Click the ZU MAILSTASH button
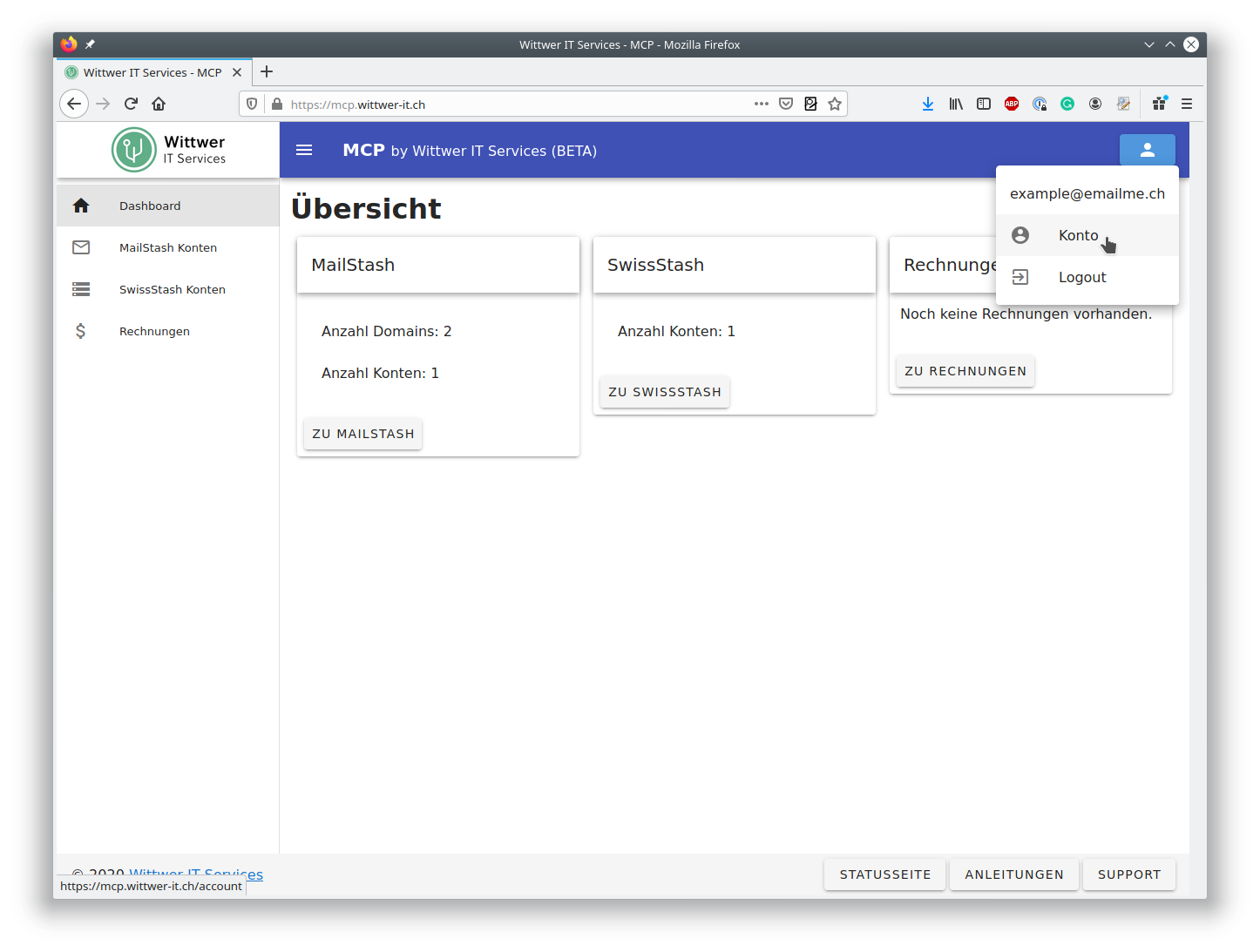This screenshot has height=952, width=1260. click(x=363, y=434)
